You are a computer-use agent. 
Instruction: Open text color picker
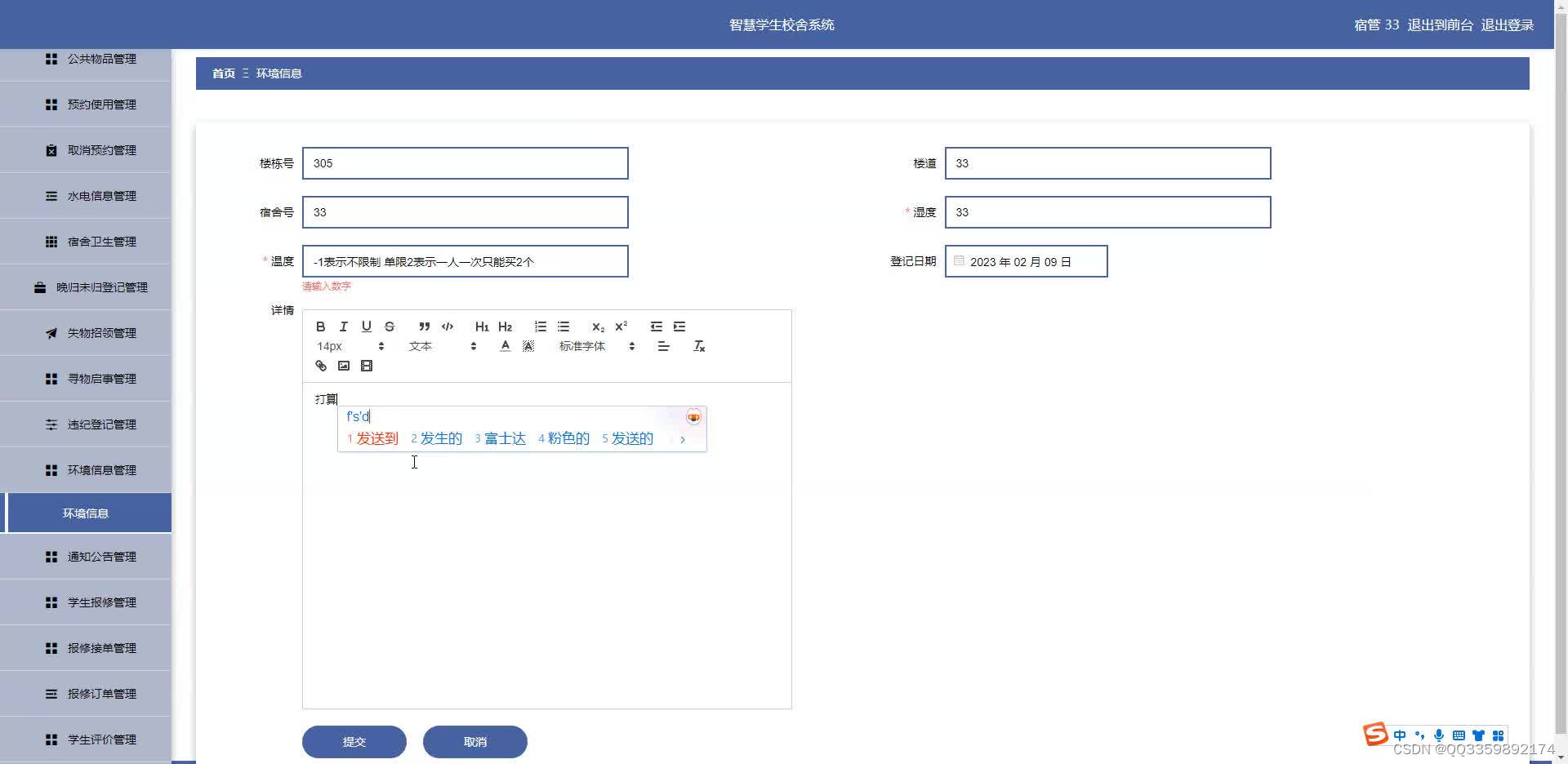[506, 346]
